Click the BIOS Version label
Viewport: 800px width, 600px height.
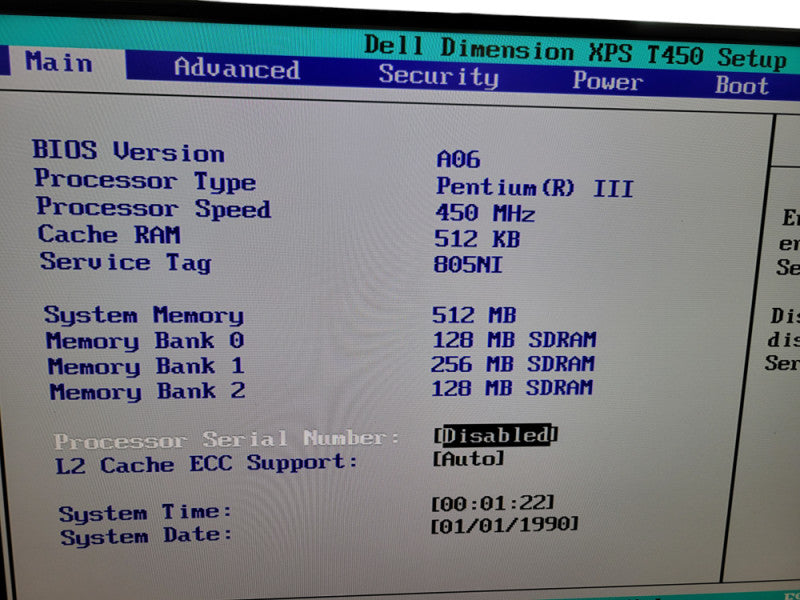(129, 151)
